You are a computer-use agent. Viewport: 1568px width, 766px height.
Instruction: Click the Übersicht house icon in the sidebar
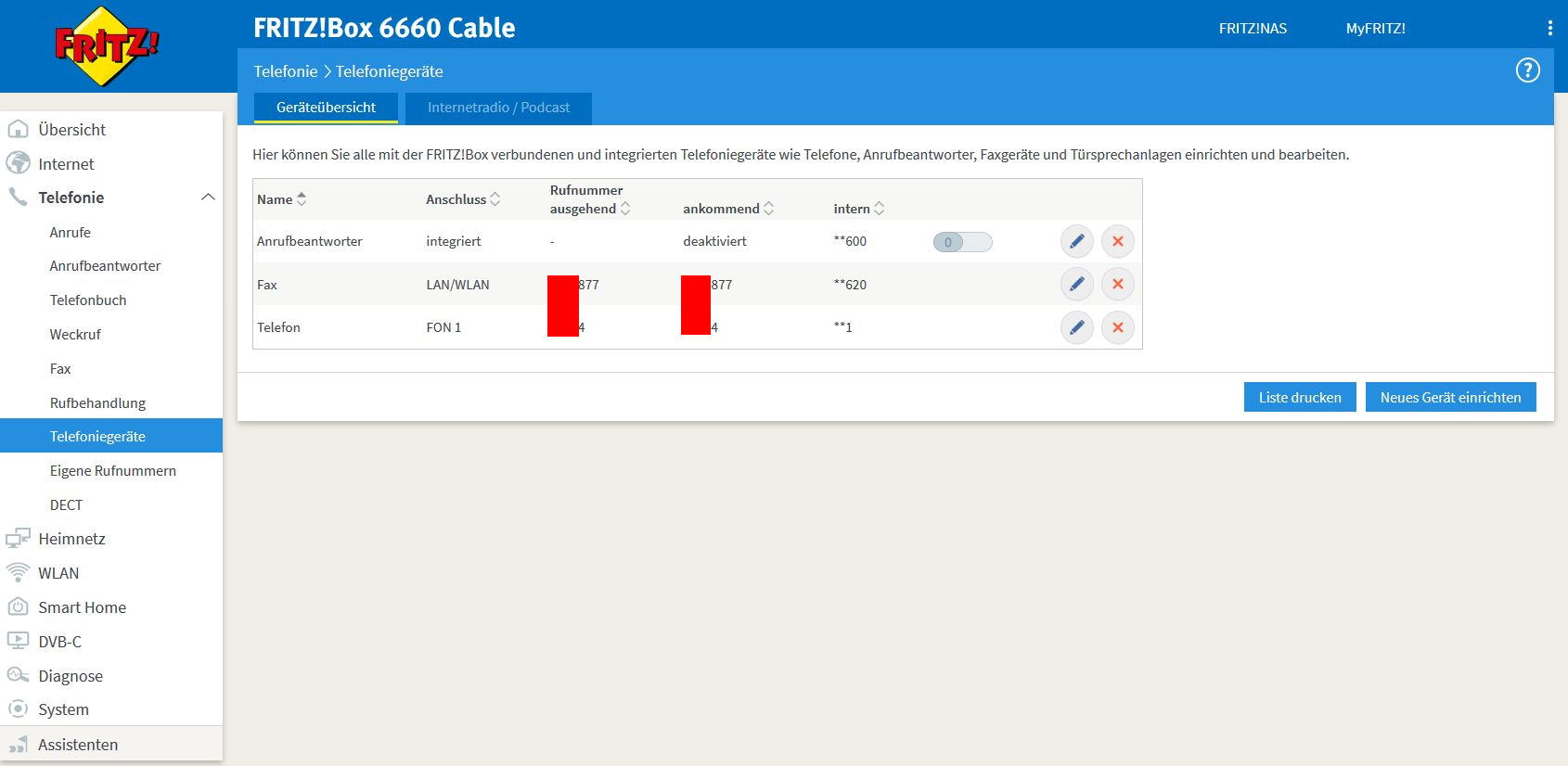pos(18,129)
